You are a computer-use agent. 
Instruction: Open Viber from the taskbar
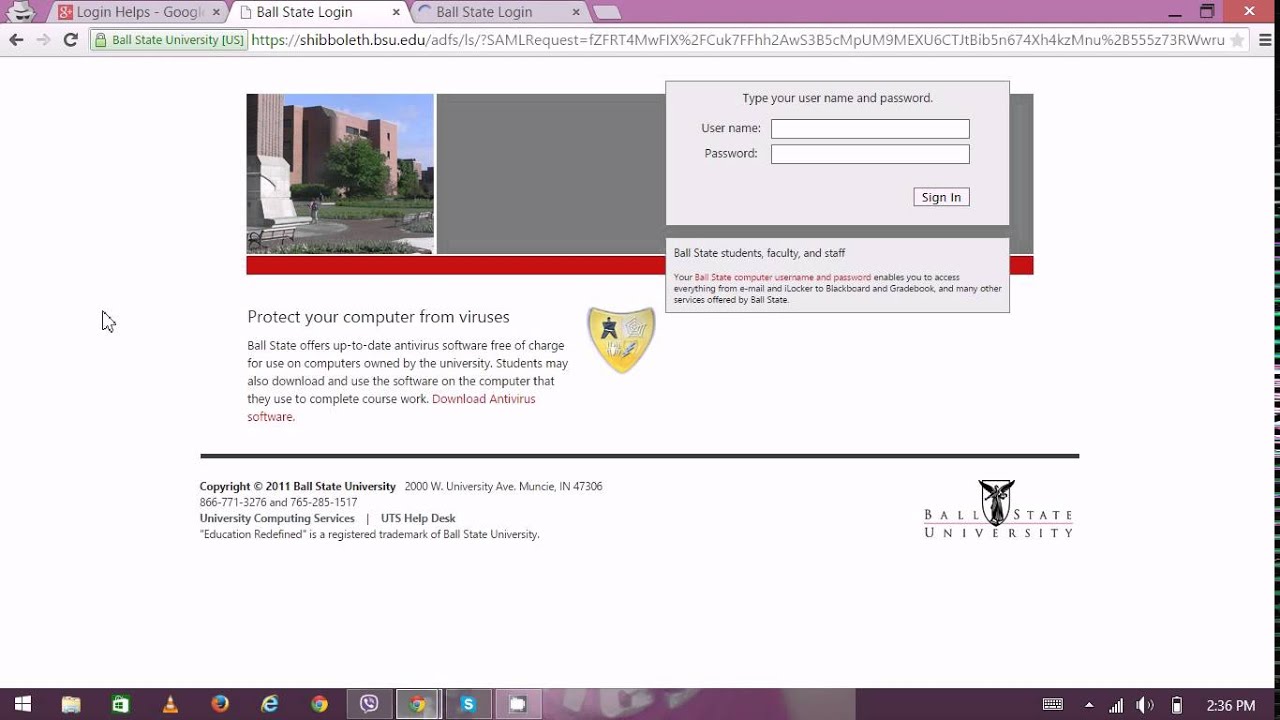369,704
